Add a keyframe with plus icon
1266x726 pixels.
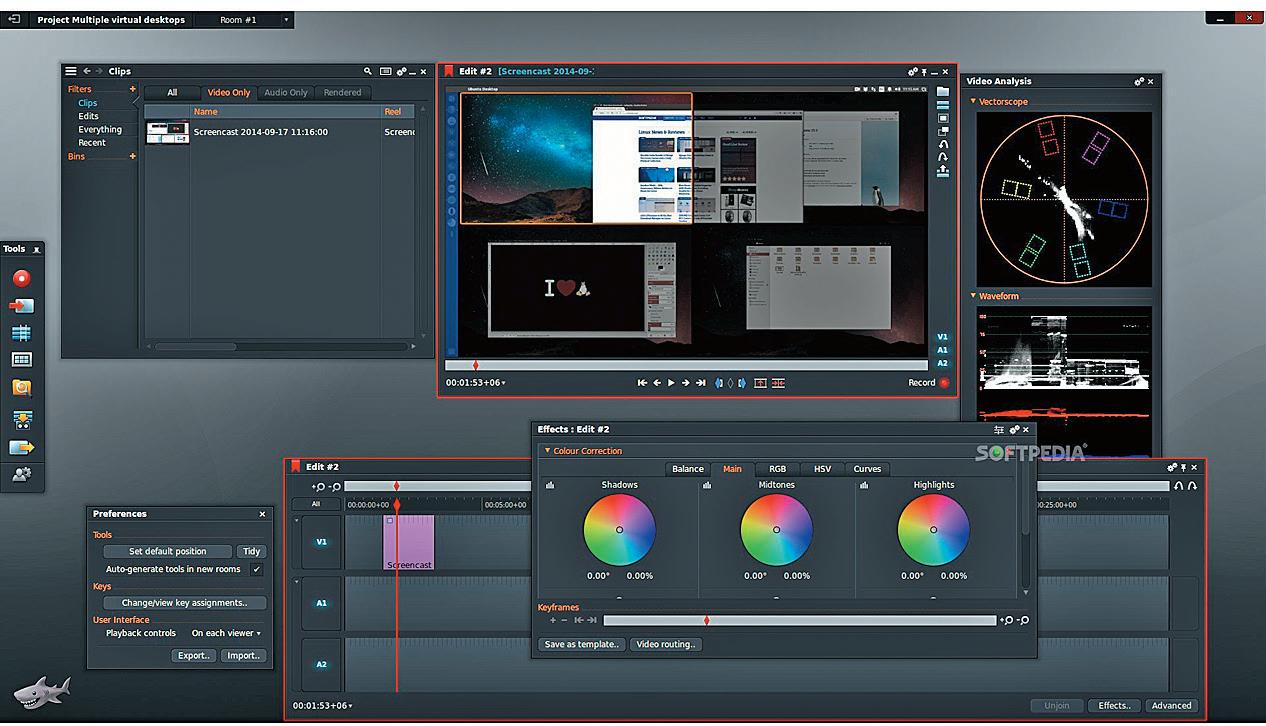552,620
